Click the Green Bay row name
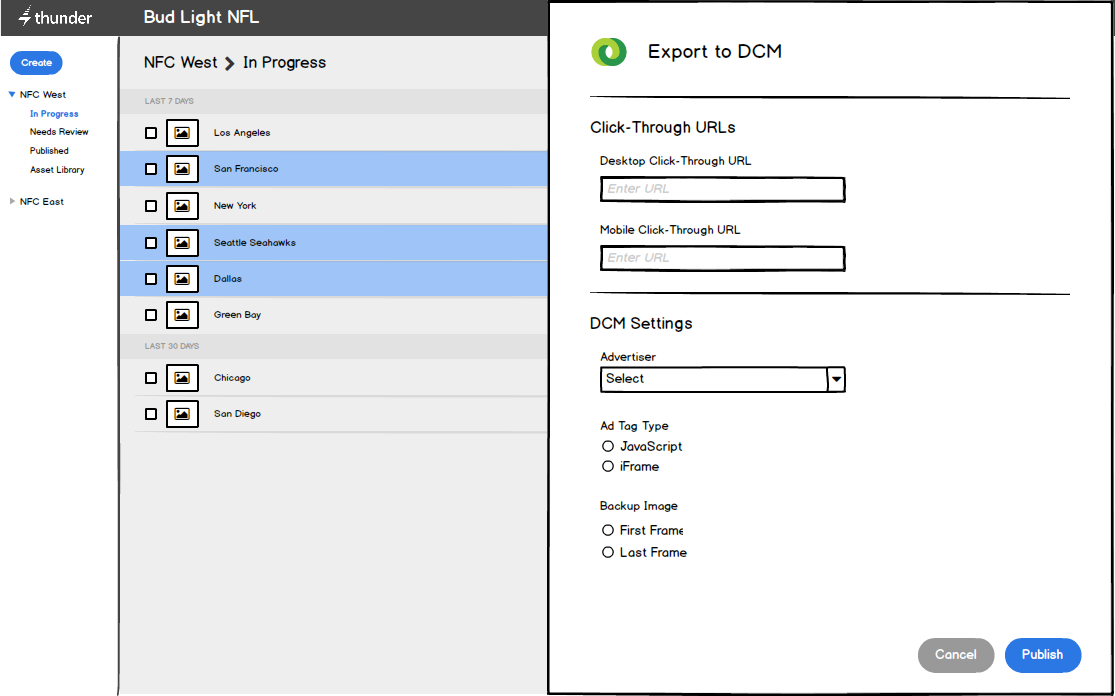This screenshot has width=1115, height=696. (x=238, y=315)
